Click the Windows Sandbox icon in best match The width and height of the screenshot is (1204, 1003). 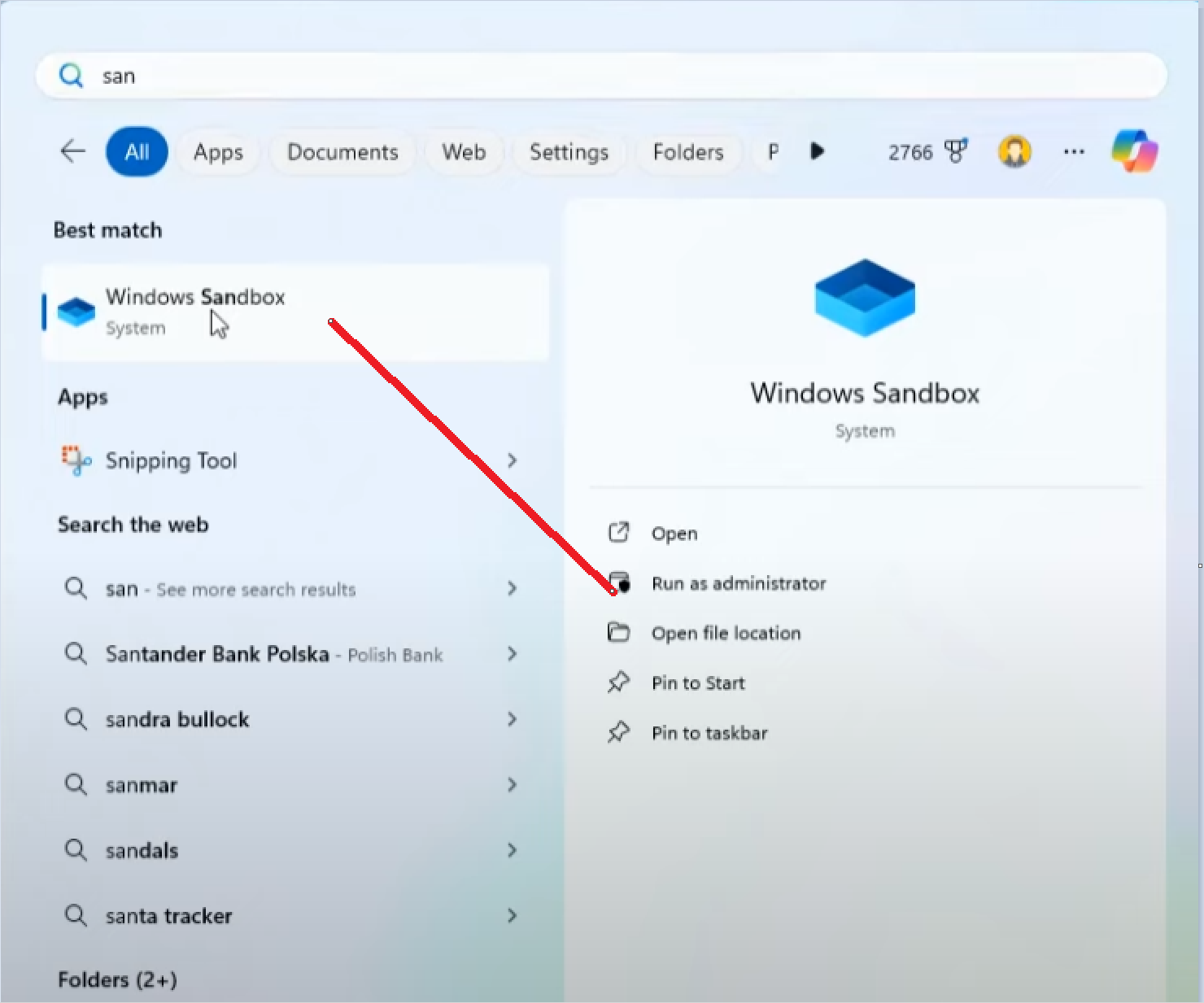pyautogui.click(x=76, y=312)
